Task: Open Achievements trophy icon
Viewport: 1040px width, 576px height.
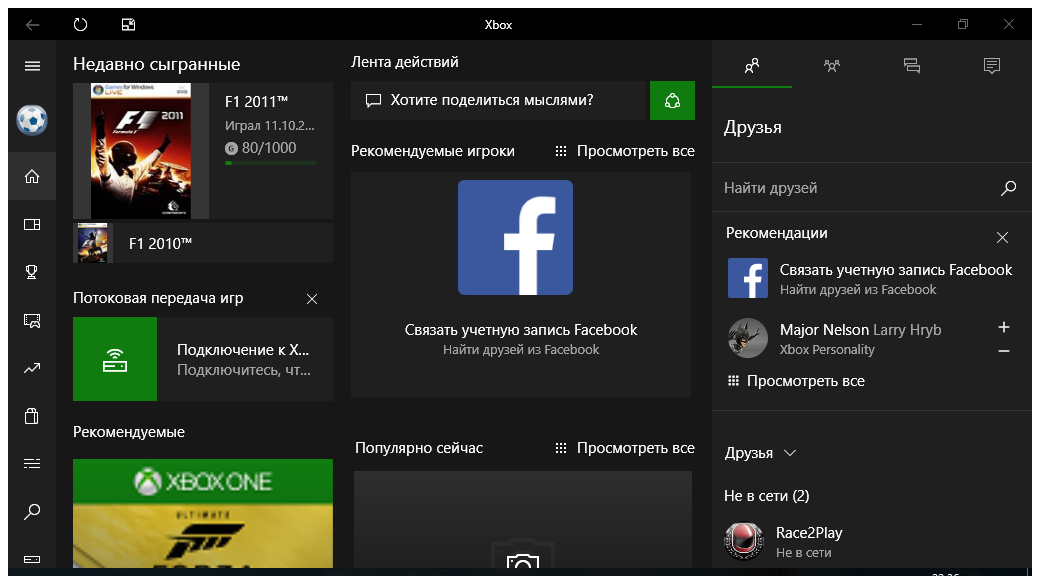Action: coord(32,272)
